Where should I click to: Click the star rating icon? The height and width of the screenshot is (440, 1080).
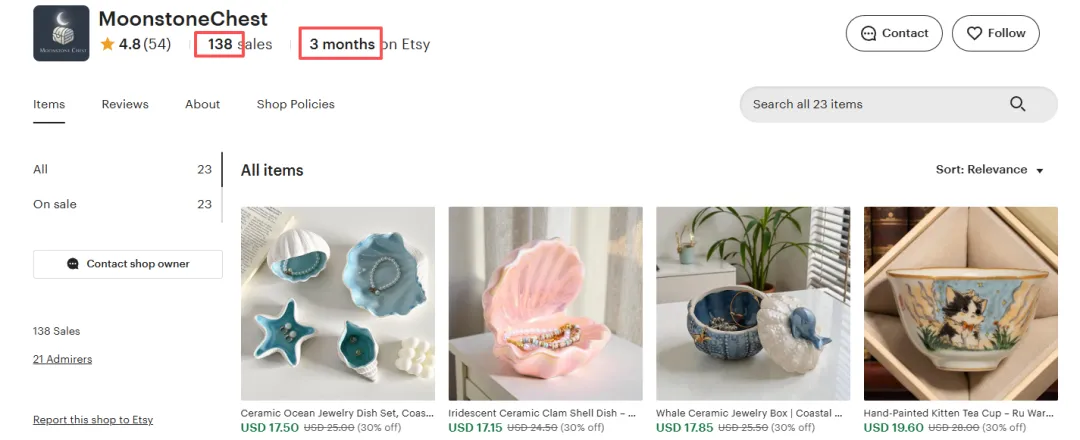pyautogui.click(x=107, y=44)
